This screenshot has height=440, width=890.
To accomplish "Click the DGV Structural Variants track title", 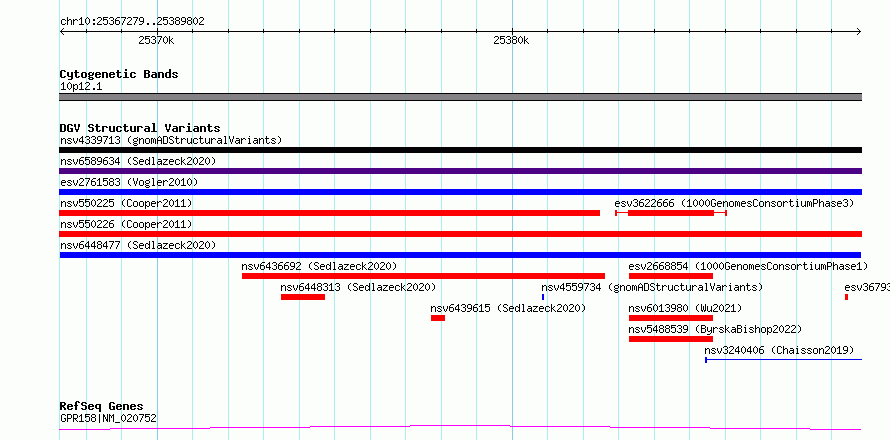I will tap(140, 128).
